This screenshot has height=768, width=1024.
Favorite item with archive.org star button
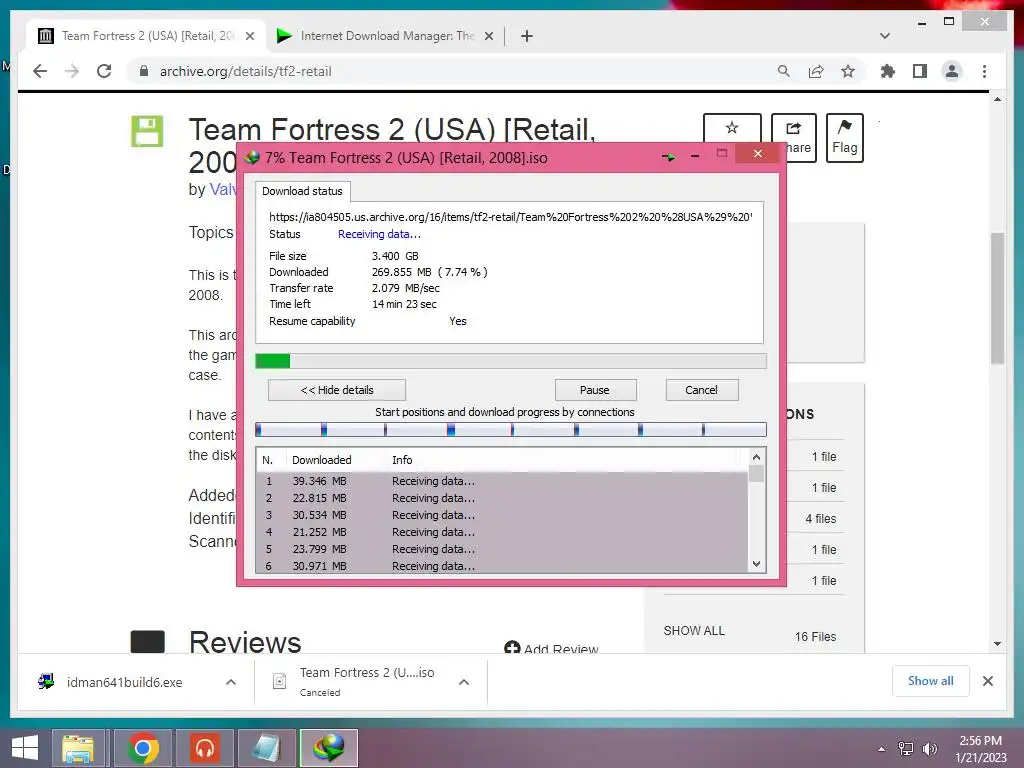tap(732, 128)
